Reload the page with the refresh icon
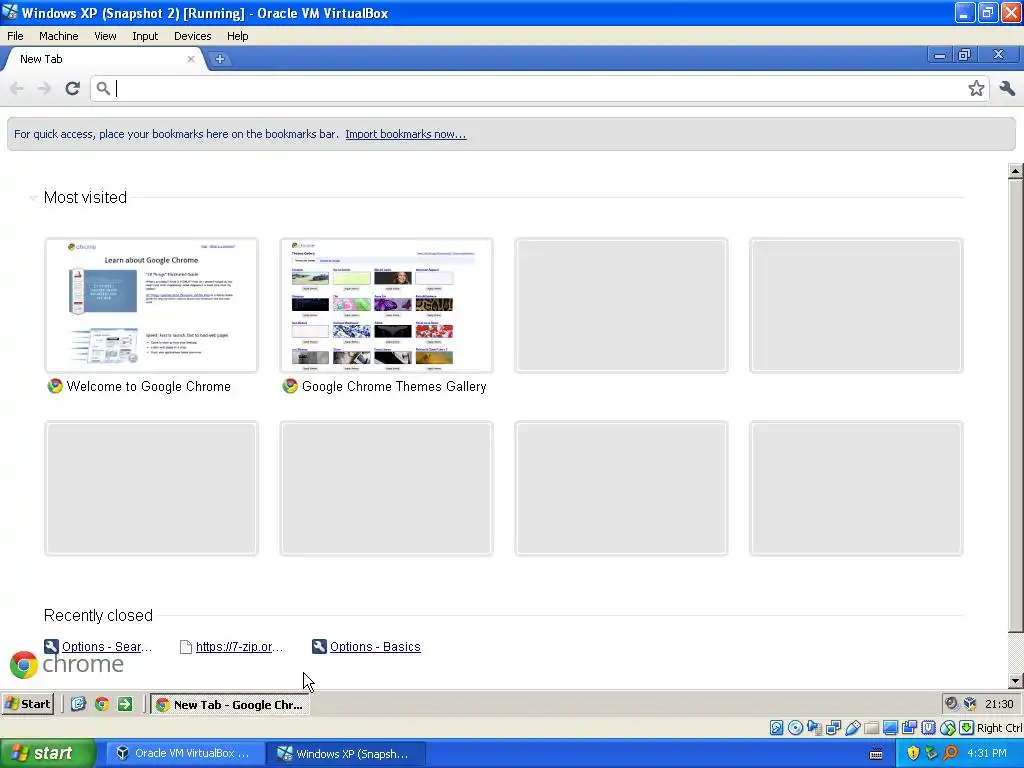 click(72, 88)
